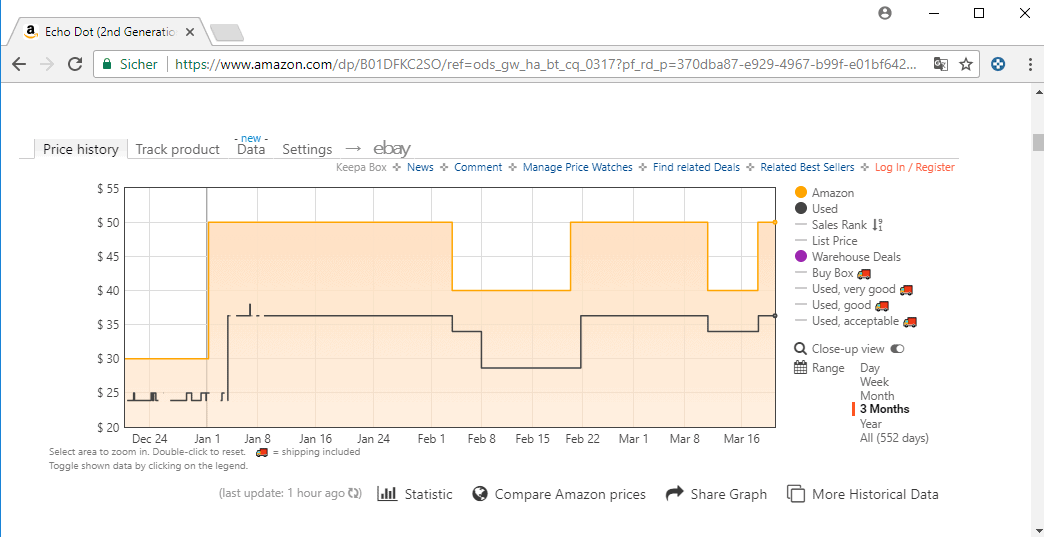The image size is (1044, 537).
Task: Click the Log In / Register link
Action: pos(915,168)
